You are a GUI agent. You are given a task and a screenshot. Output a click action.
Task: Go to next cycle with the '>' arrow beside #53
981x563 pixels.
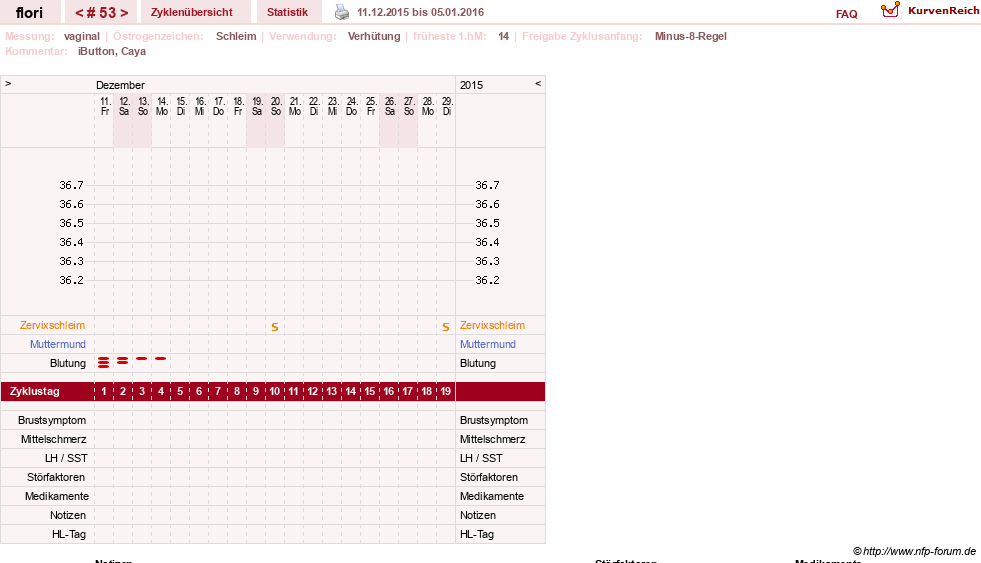(124, 13)
